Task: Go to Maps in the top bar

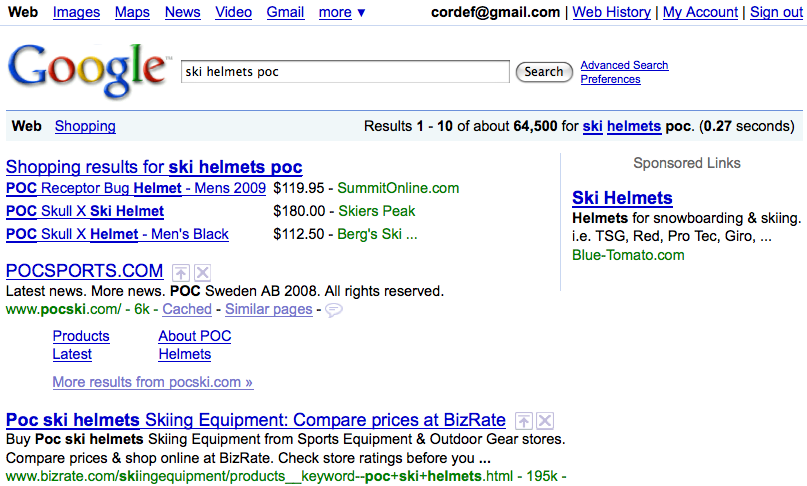Action: pyautogui.click(x=132, y=12)
